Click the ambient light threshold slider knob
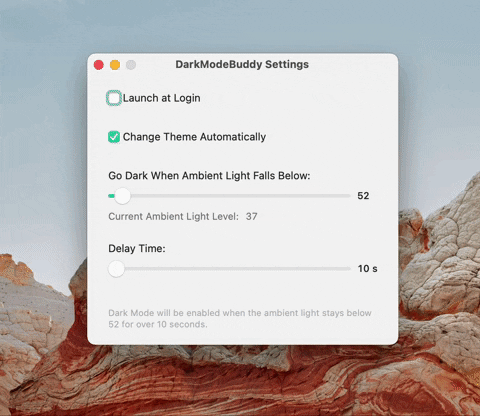 122,196
